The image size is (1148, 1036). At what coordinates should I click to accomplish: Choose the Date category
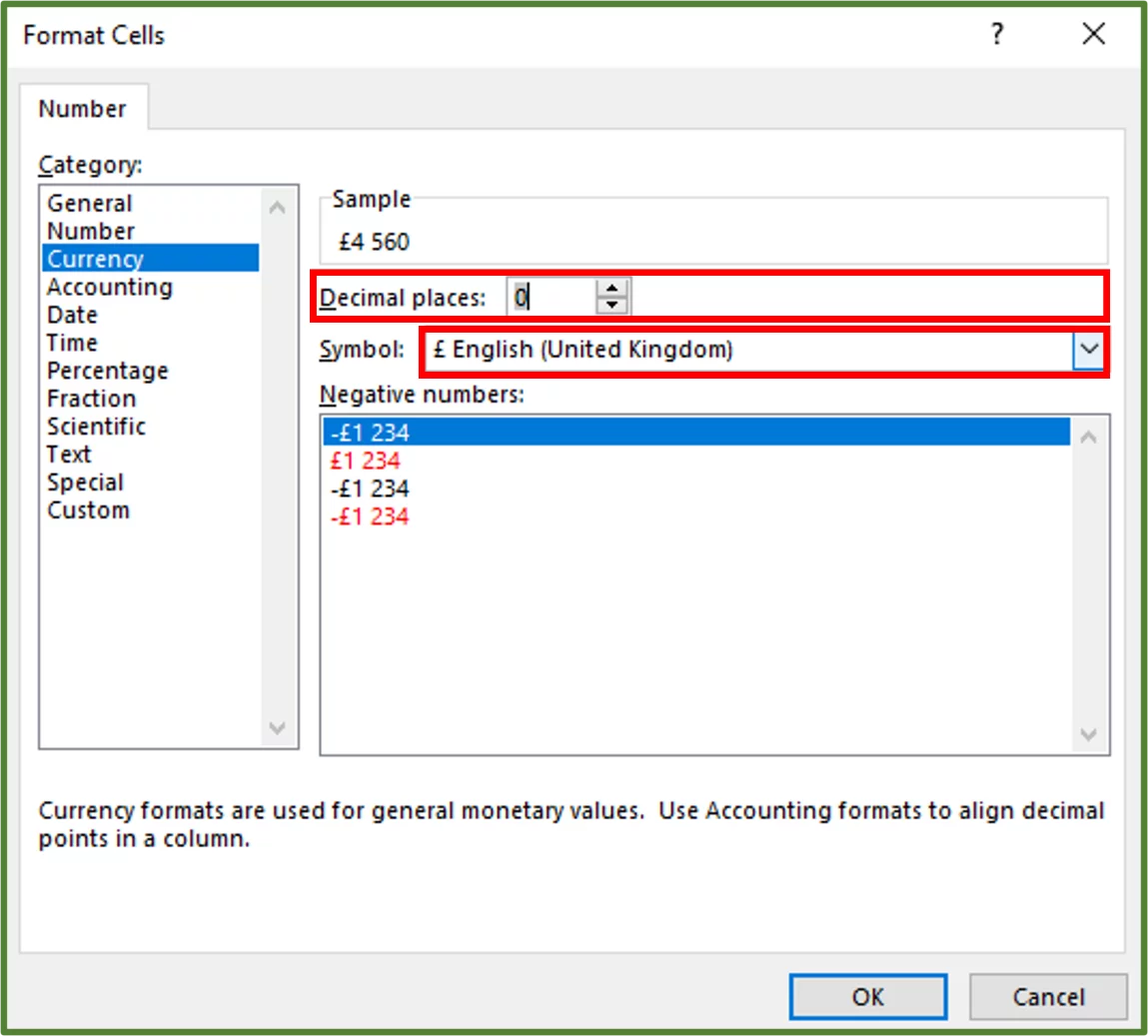72,315
